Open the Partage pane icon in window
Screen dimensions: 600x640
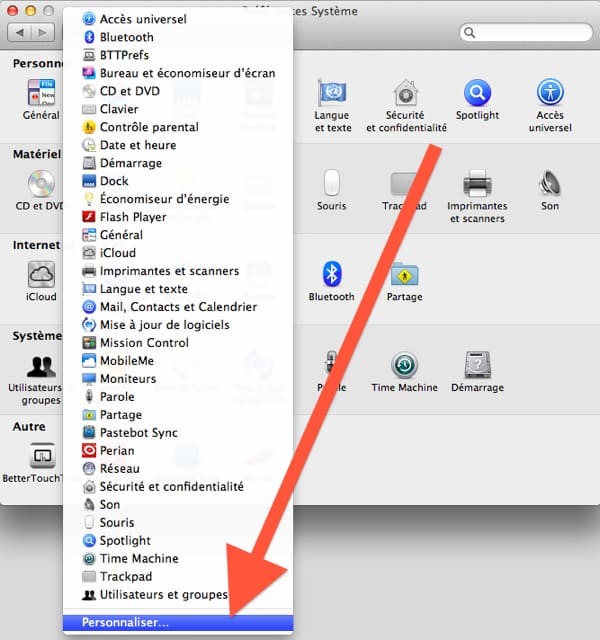(x=404, y=274)
